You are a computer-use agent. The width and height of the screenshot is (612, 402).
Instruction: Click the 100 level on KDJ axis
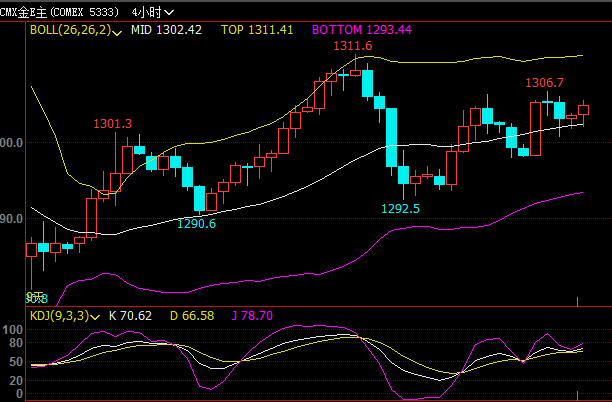click(x=12, y=330)
